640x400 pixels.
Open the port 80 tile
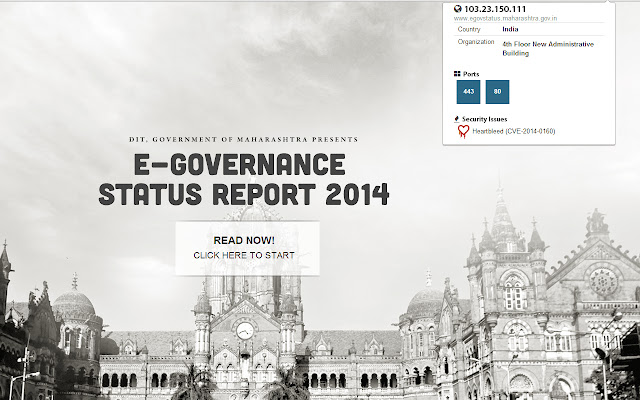pos(497,92)
